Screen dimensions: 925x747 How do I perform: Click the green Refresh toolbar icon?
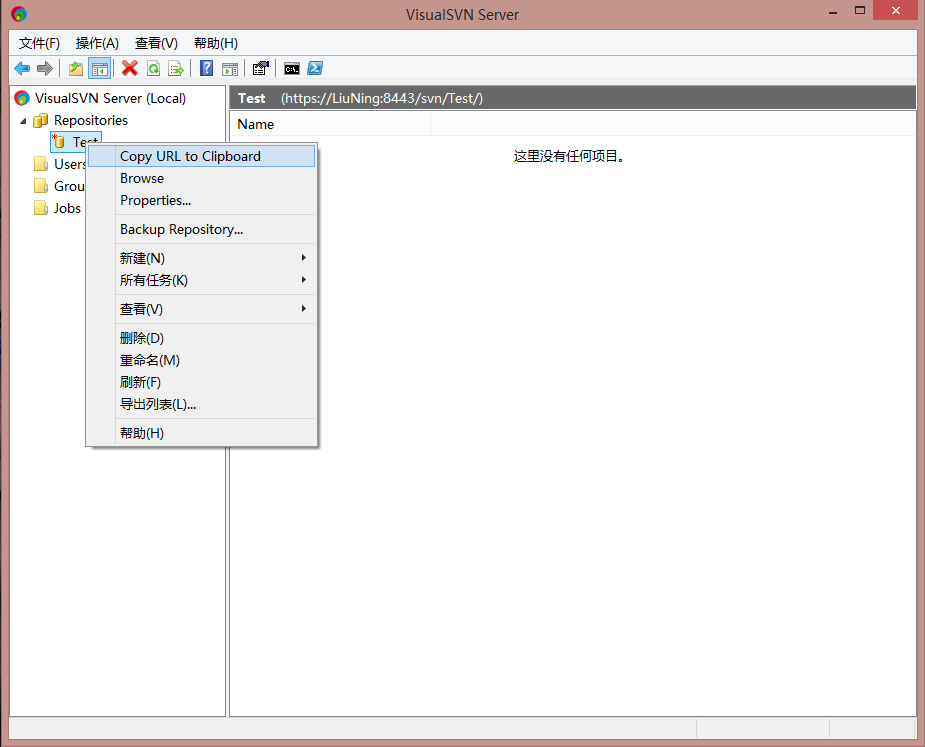click(153, 68)
